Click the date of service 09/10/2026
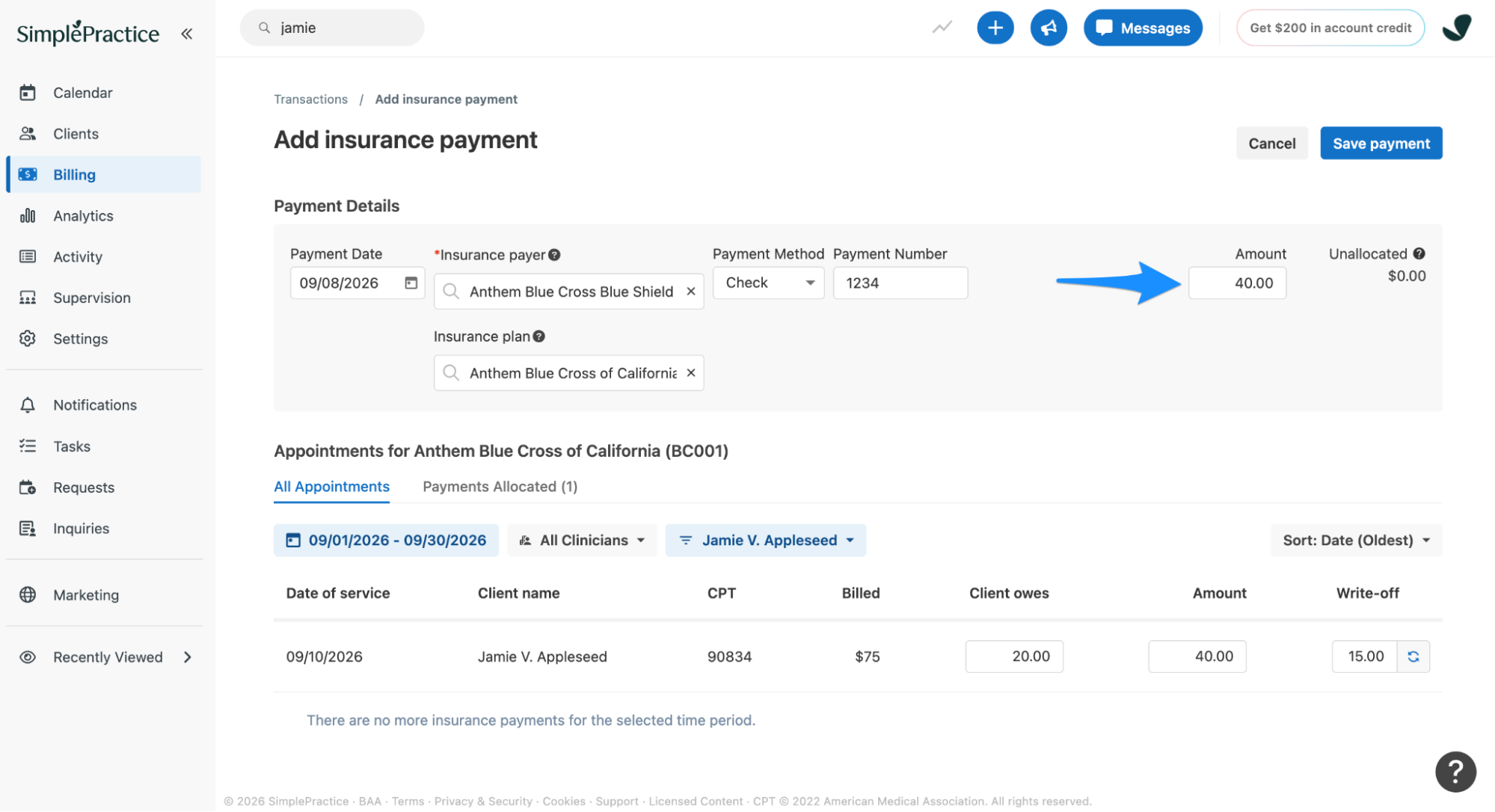Screen dimensions: 1495x812 [x=324, y=657]
